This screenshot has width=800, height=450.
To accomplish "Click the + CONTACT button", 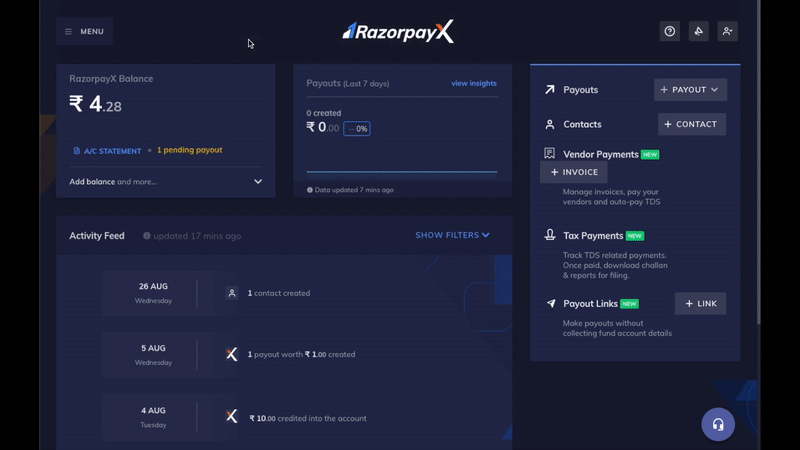I will coord(691,124).
